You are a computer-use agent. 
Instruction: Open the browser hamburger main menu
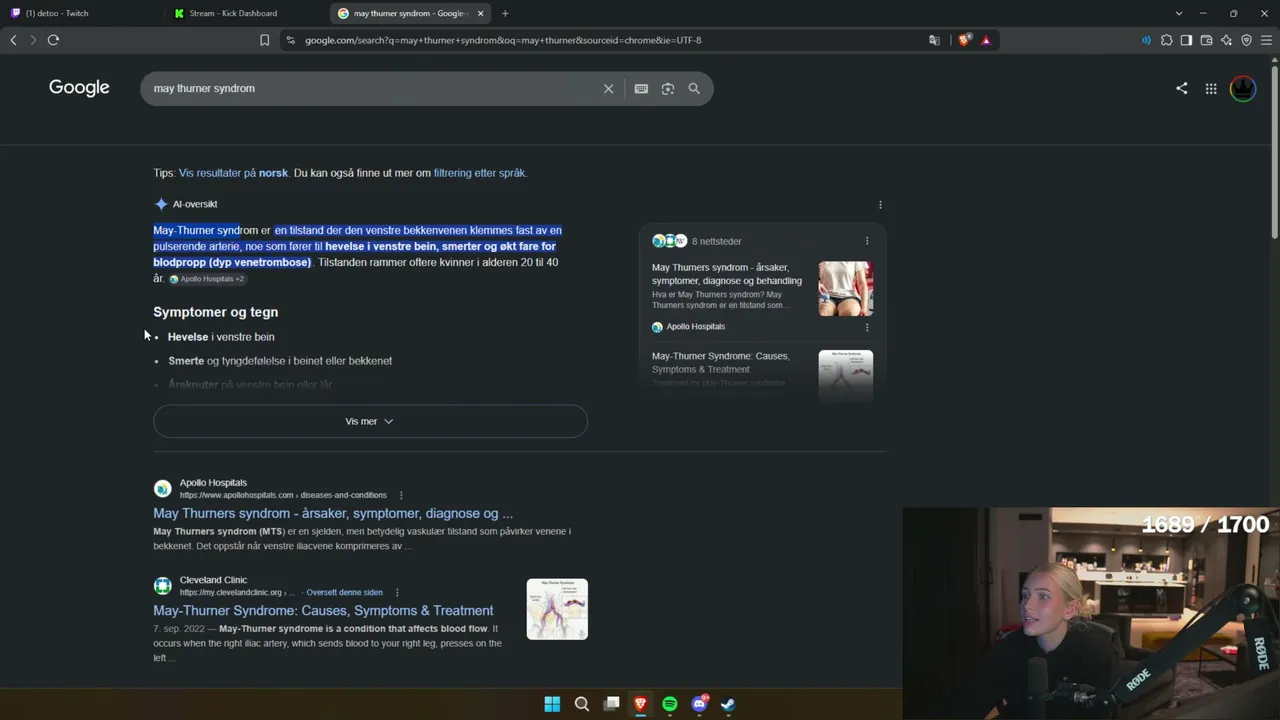[1266, 40]
